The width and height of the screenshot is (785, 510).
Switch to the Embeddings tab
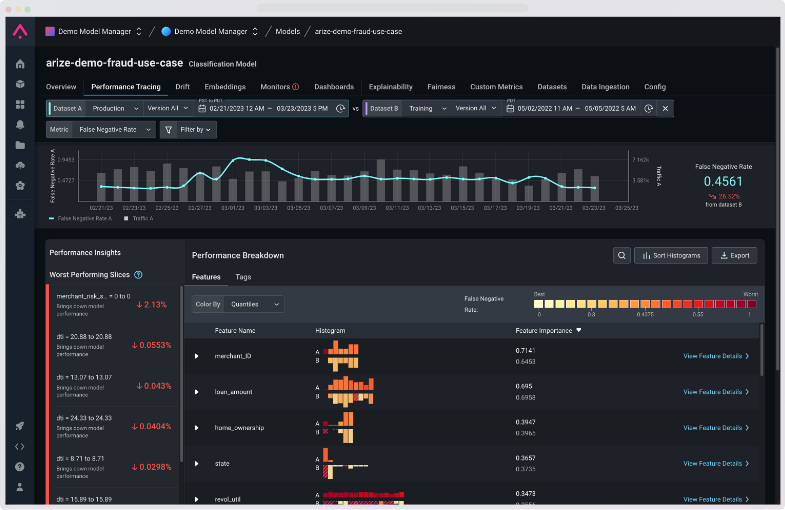225,87
